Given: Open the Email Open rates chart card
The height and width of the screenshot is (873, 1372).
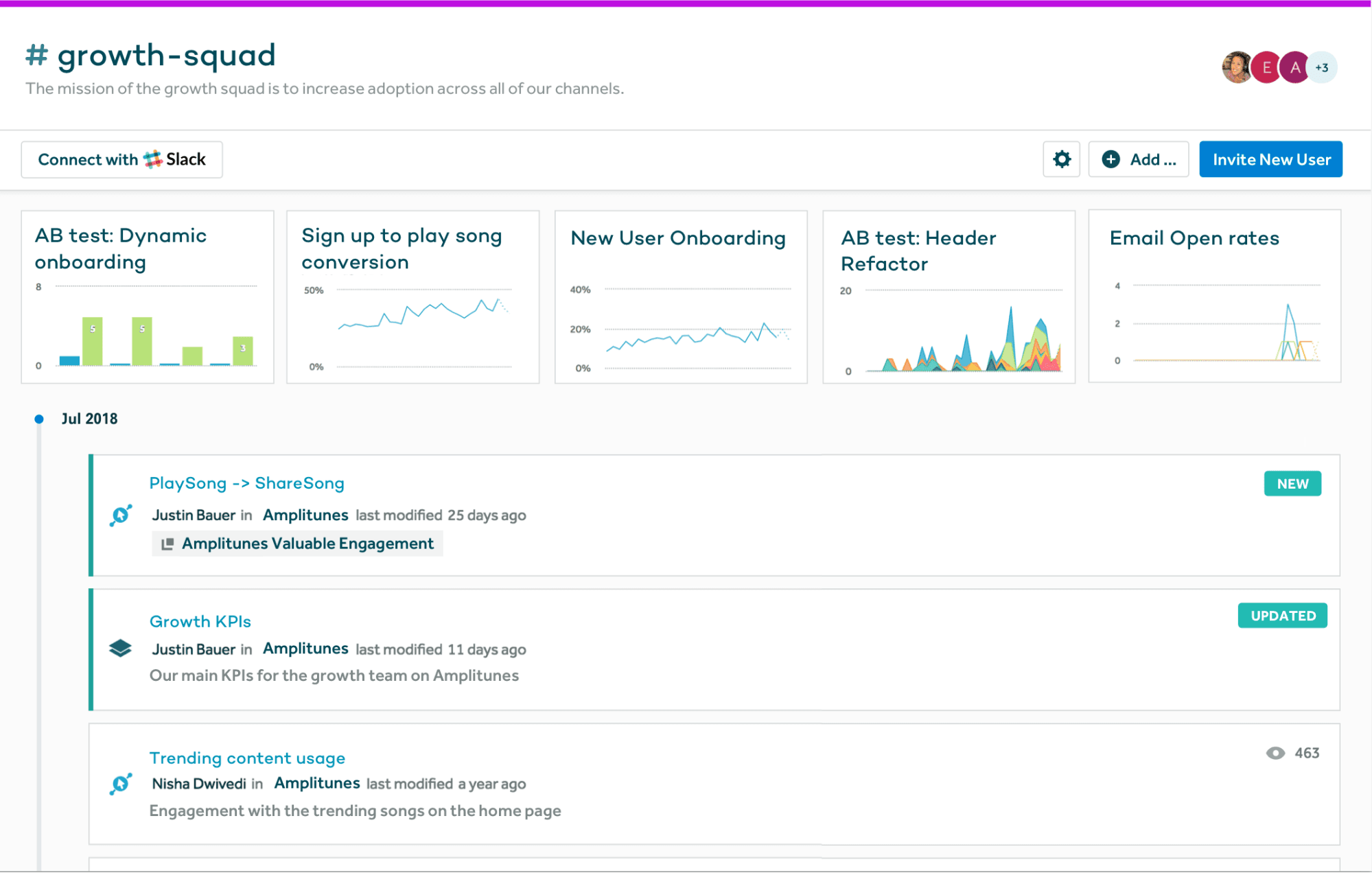Looking at the screenshot, I should pyautogui.click(x=1214, y=296).
